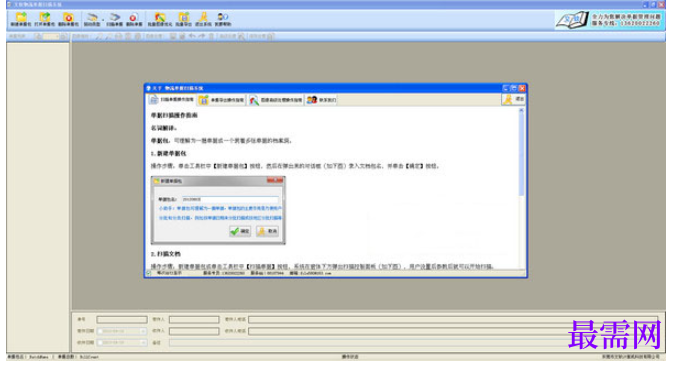This screenshot has width=680, height=366.
Task: Click the 单据扫描操作指南 heading text
Action: click(174, 115)
